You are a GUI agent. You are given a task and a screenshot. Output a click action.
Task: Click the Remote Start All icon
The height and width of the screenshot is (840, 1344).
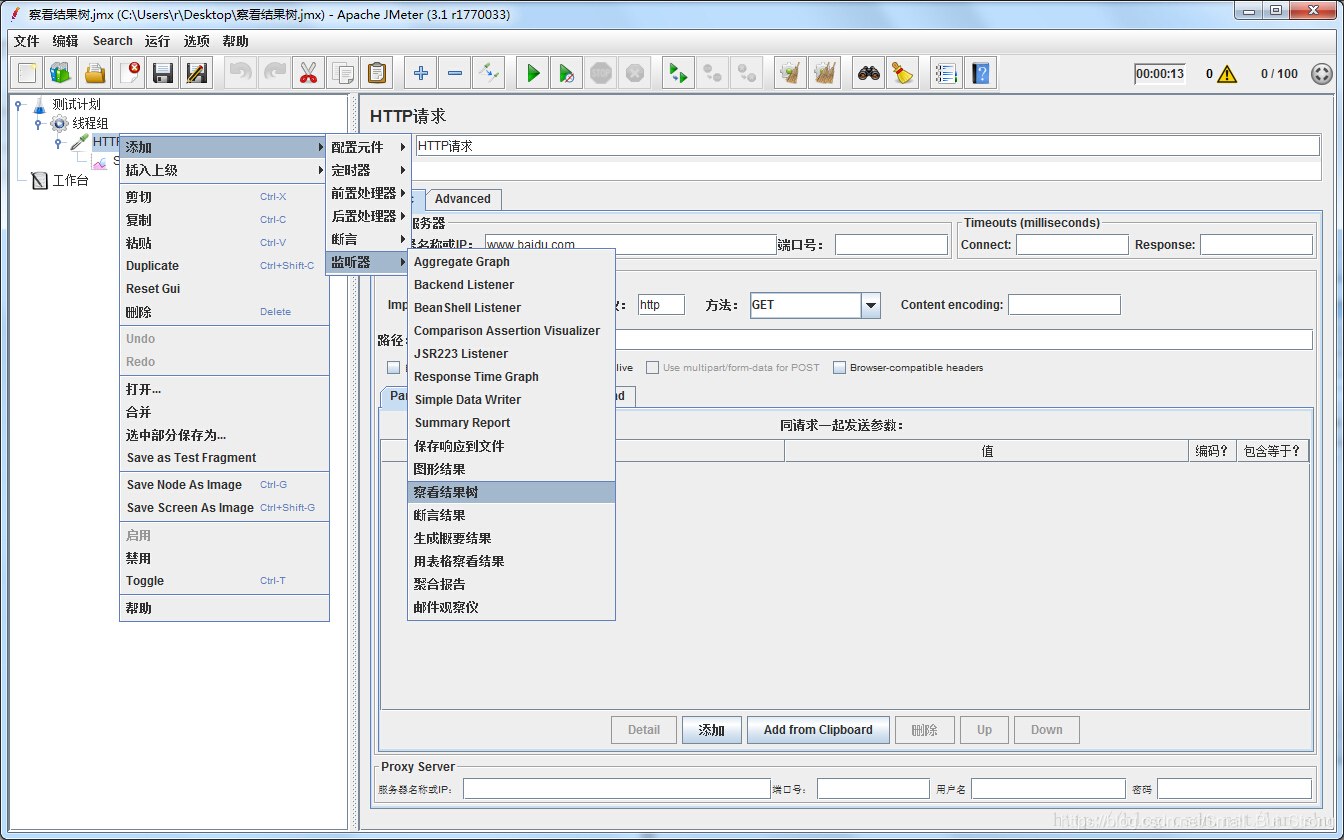678,73
